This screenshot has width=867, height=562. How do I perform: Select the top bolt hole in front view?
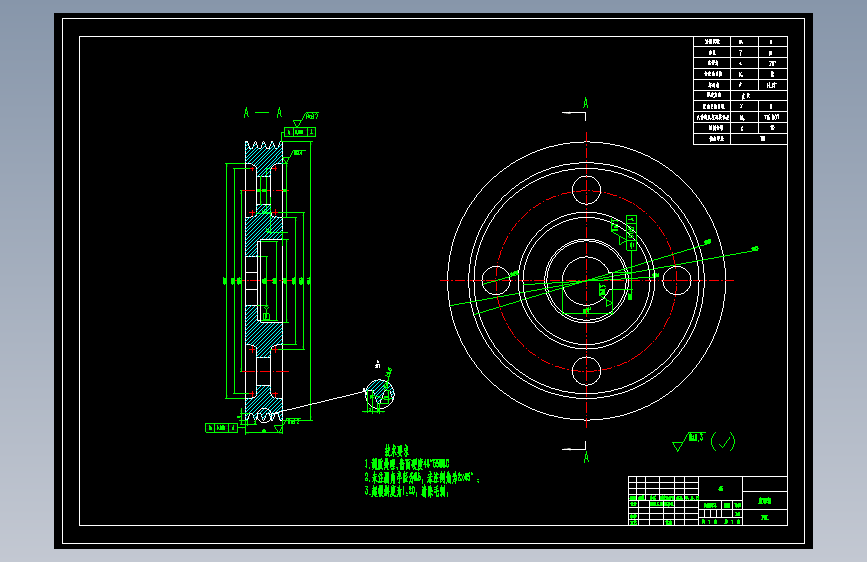click(586, 190)
